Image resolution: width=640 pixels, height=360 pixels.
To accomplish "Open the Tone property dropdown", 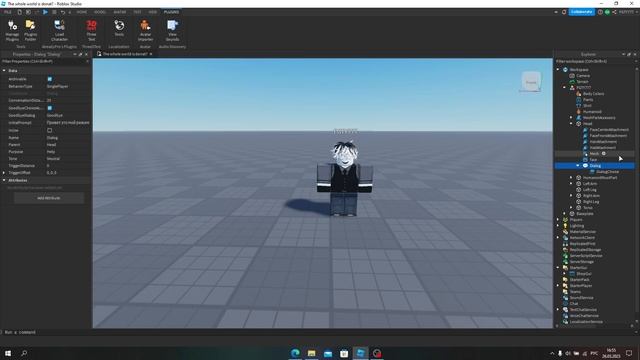I will tap(68, 158).
